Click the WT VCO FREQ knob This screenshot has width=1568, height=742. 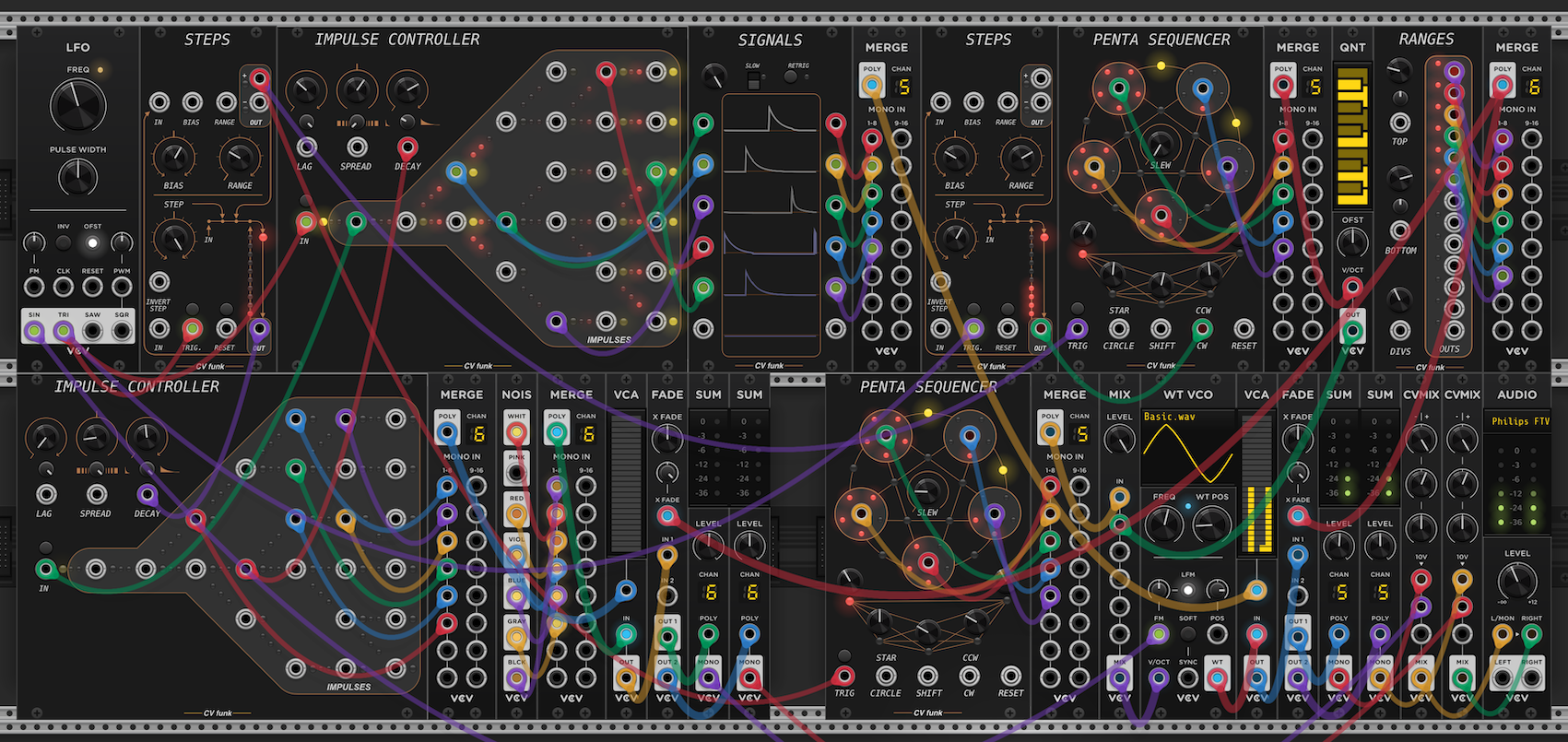coord(1164,524)
